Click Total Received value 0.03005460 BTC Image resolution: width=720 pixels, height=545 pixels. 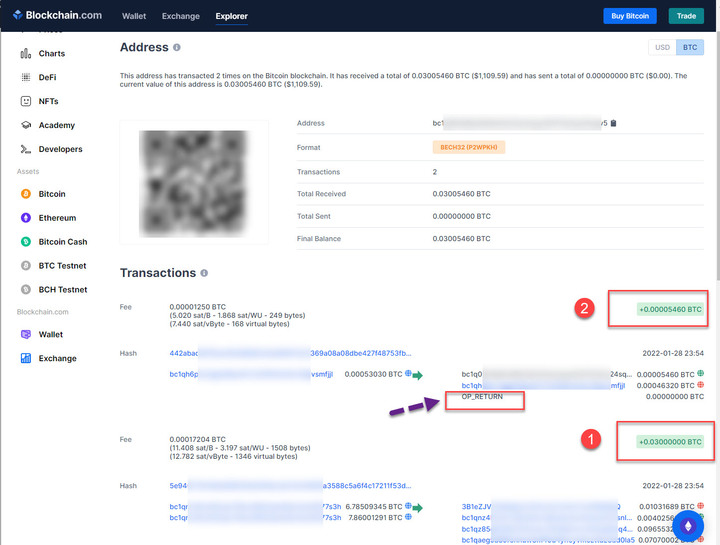click(x=461, y=194)
